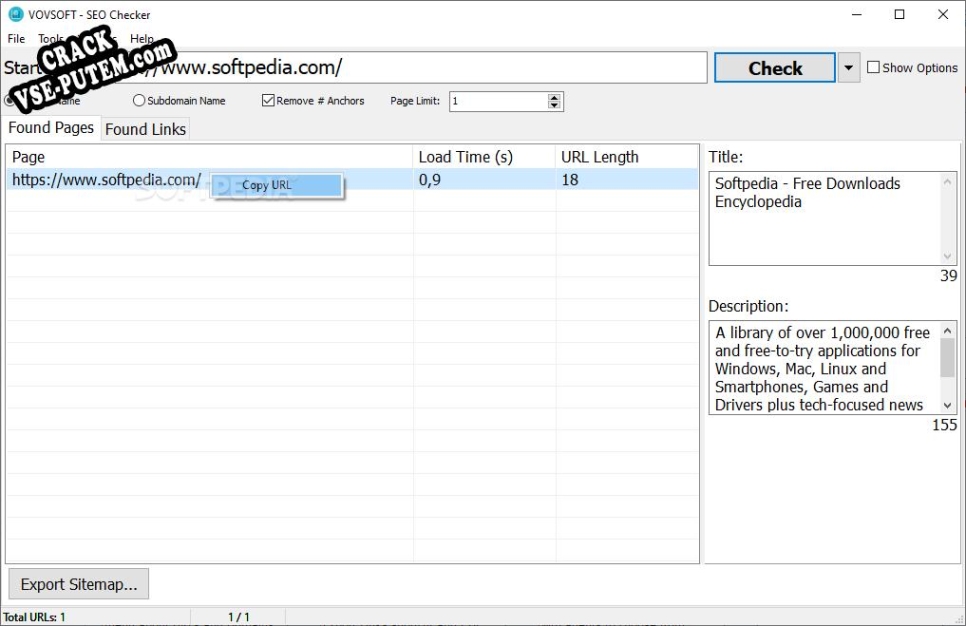Click the 0,9 load time cell
966x626 pixels.
(x=484, y=179)
